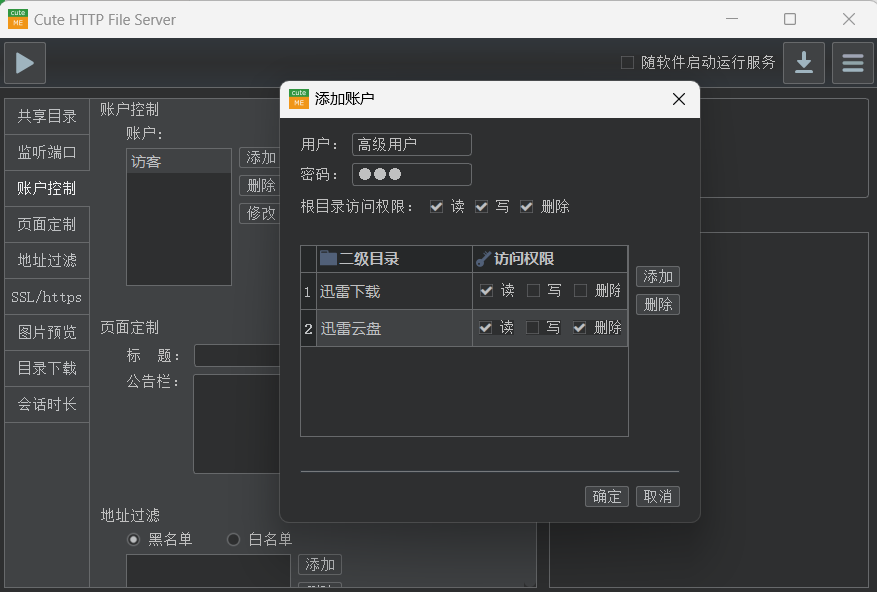Viewport: 877px width, 592px height.
Task: Click 删除 button beside account list
Action: coord(260,185)
